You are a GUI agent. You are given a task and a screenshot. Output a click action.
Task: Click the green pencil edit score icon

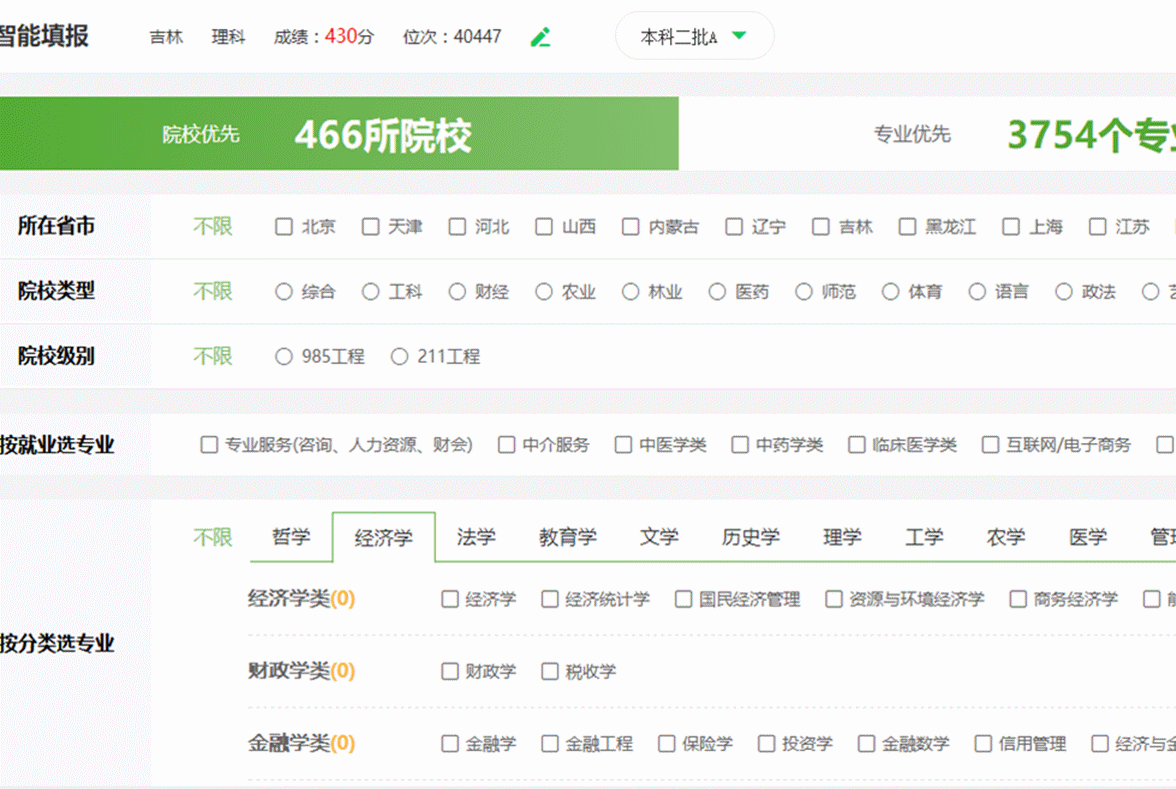[x=541, y=37]
